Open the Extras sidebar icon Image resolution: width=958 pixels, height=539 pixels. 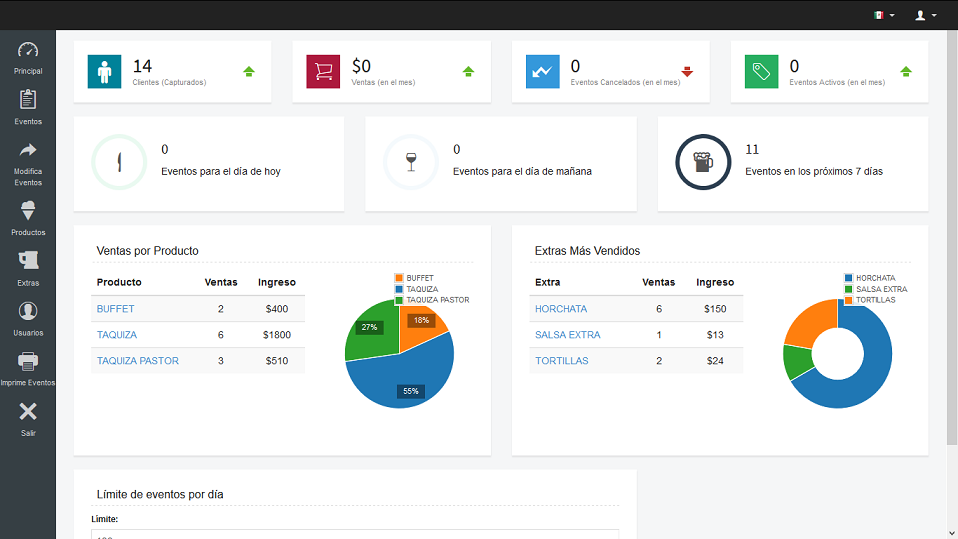(x=28, y=261)
